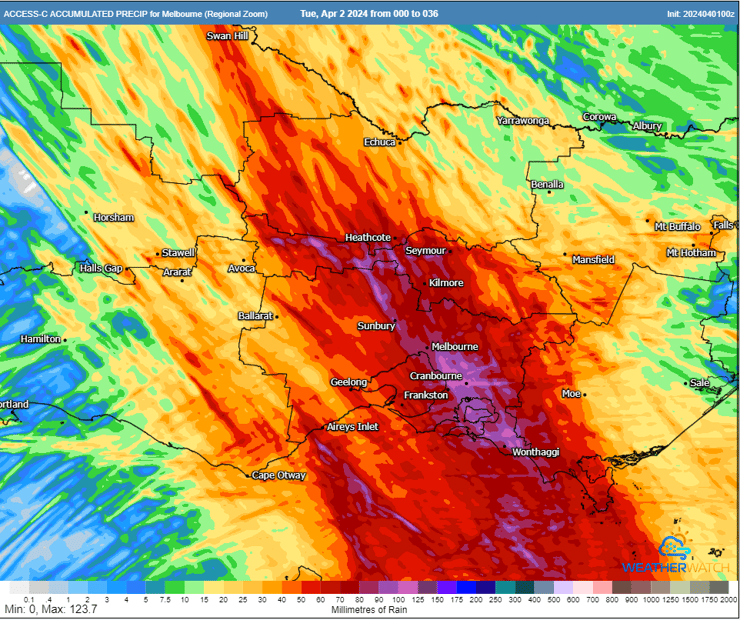Click the Melbourne city label
This screenshot has height=620, width=740.
(454, 347)
